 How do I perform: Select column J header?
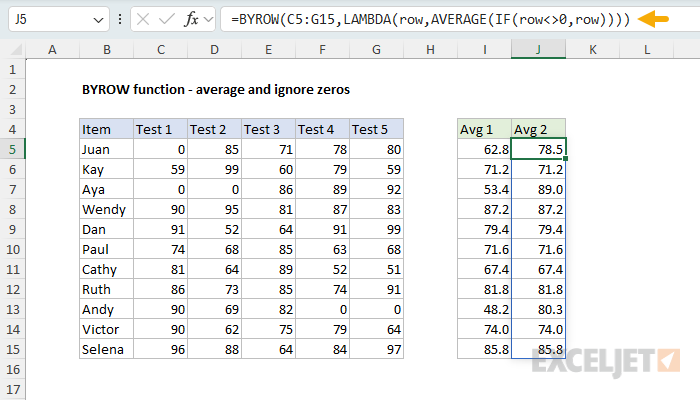[539, 50]
